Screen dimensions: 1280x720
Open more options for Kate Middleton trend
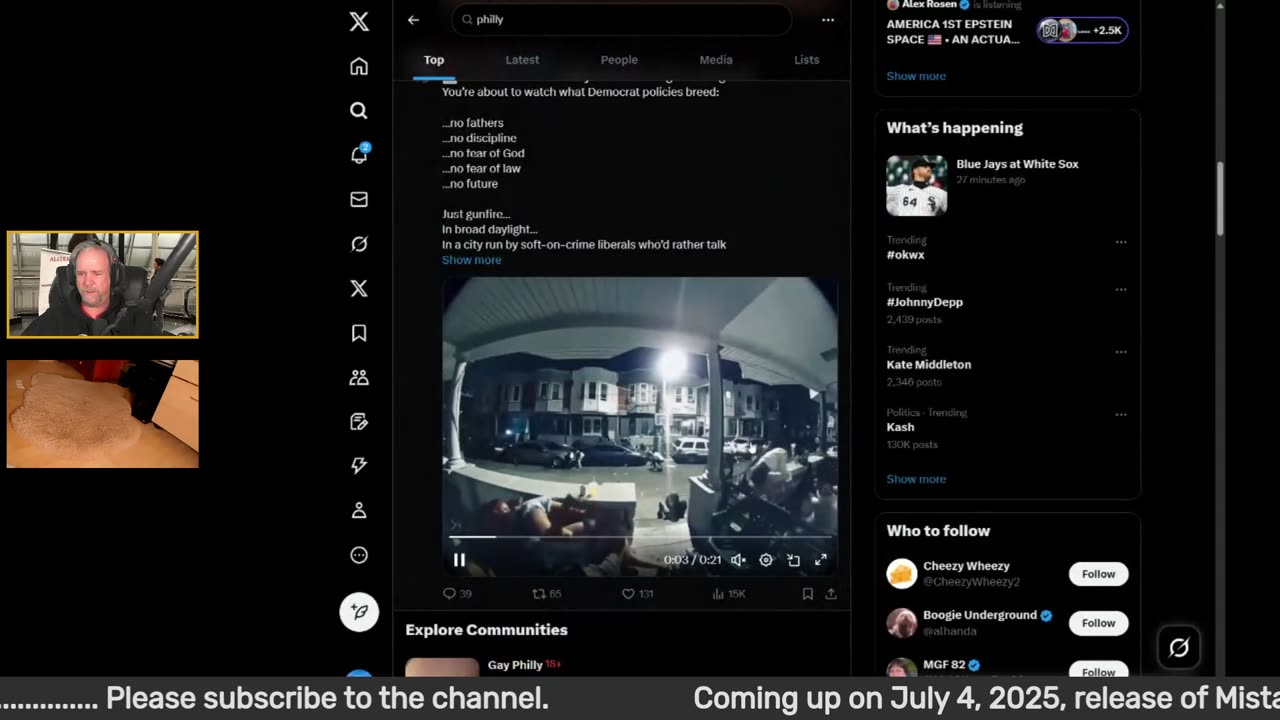pos(1121,352)
